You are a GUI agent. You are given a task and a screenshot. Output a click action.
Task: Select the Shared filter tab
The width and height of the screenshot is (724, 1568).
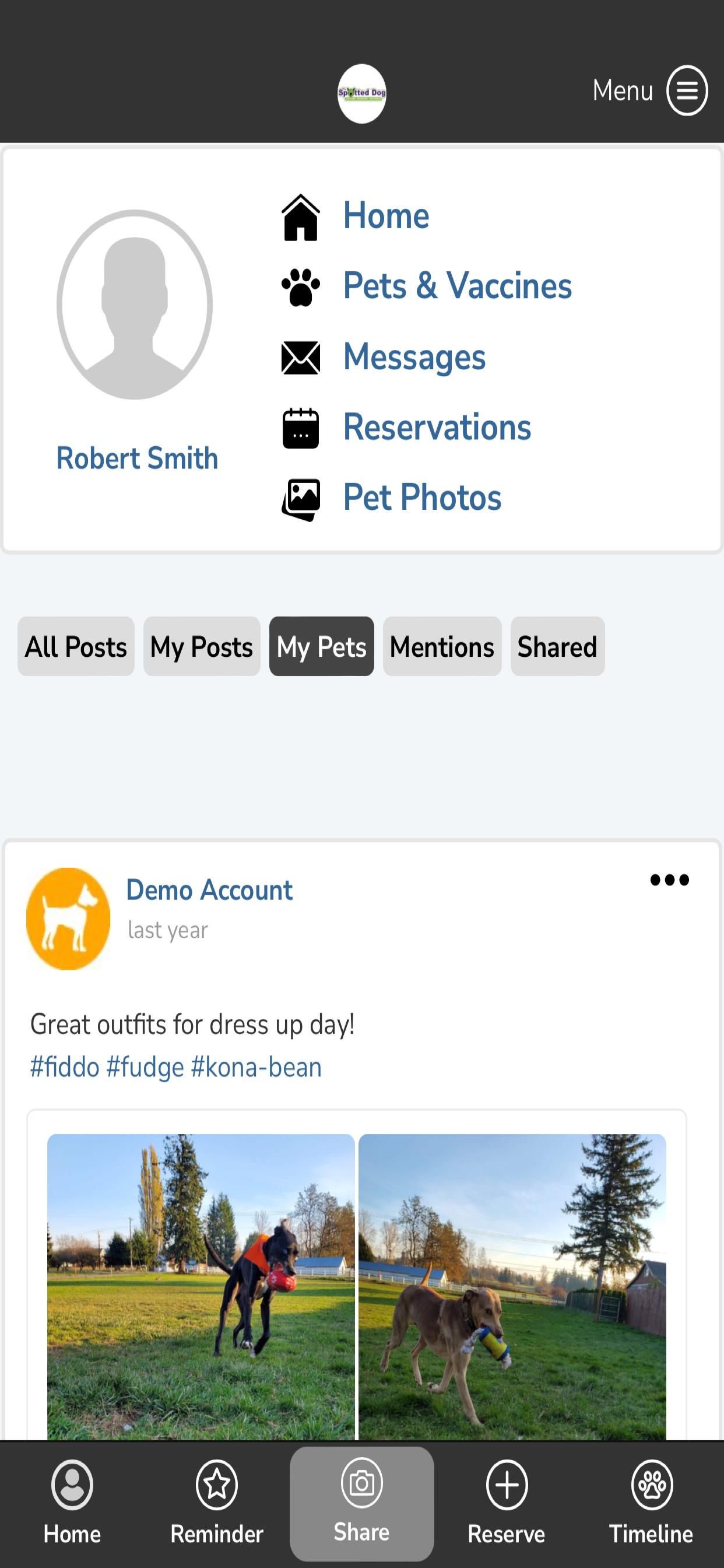(x=558, y=646)
